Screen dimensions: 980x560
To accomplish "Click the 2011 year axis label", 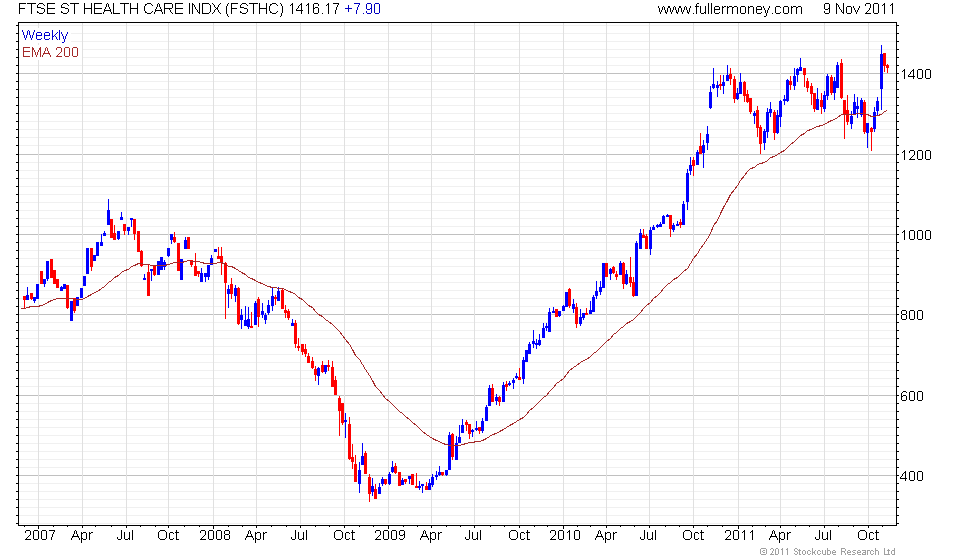I will click(739, 536).
